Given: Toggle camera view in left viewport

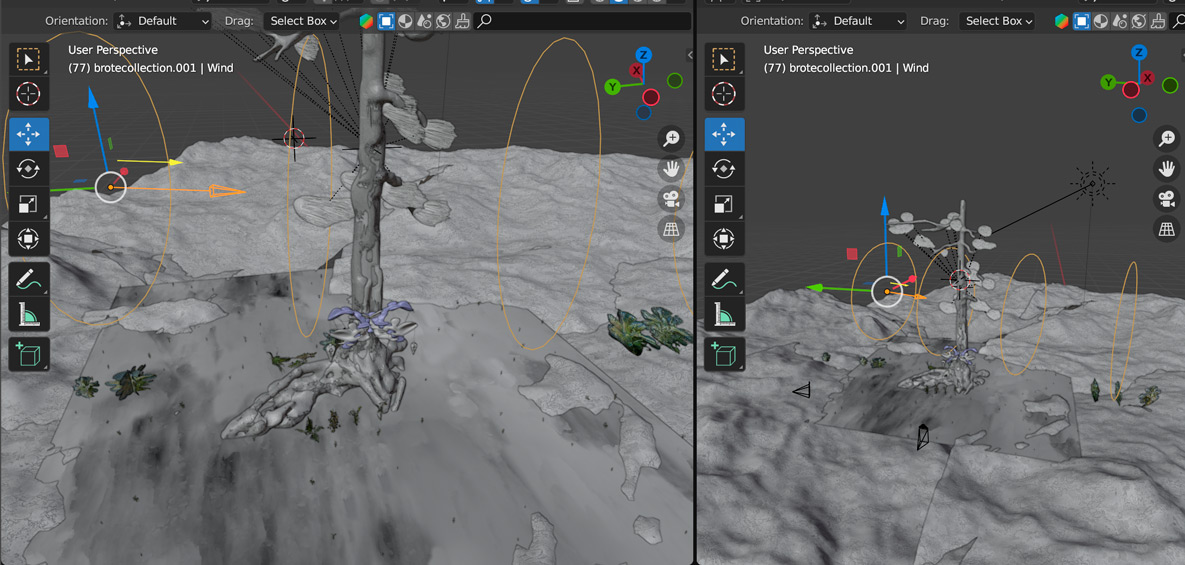Looking at the screenshot, I should (671, 199).
